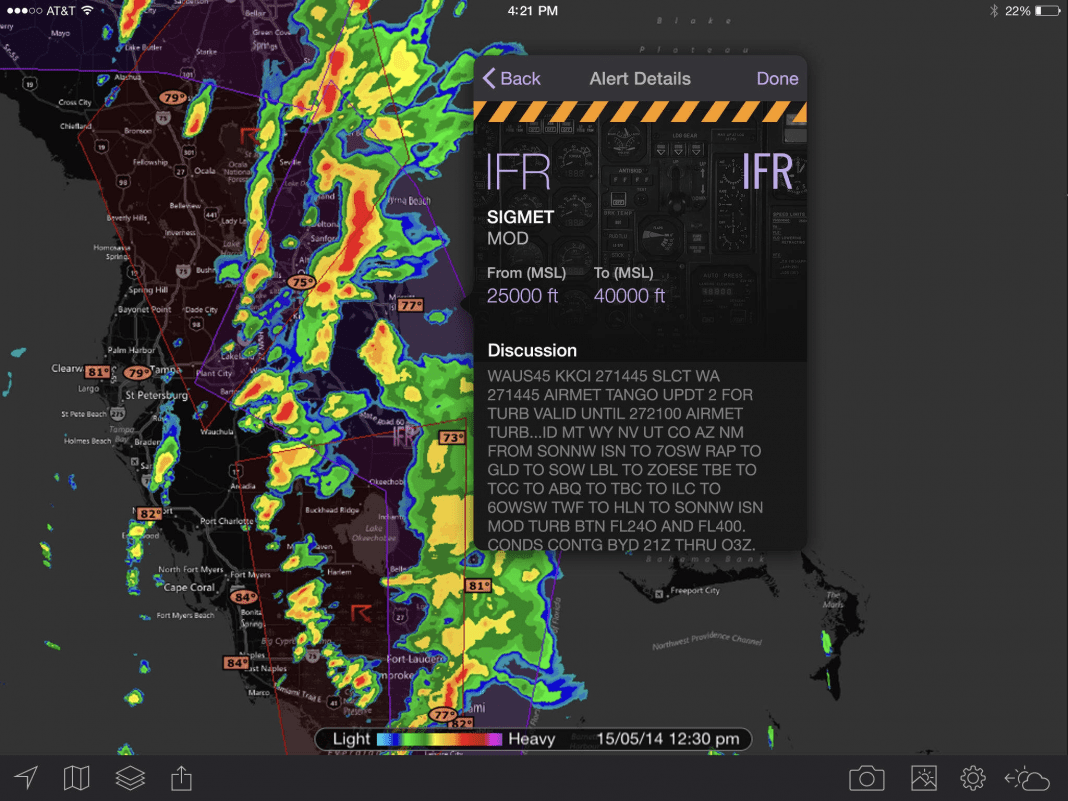Tap the share icon

pos(181,777)
